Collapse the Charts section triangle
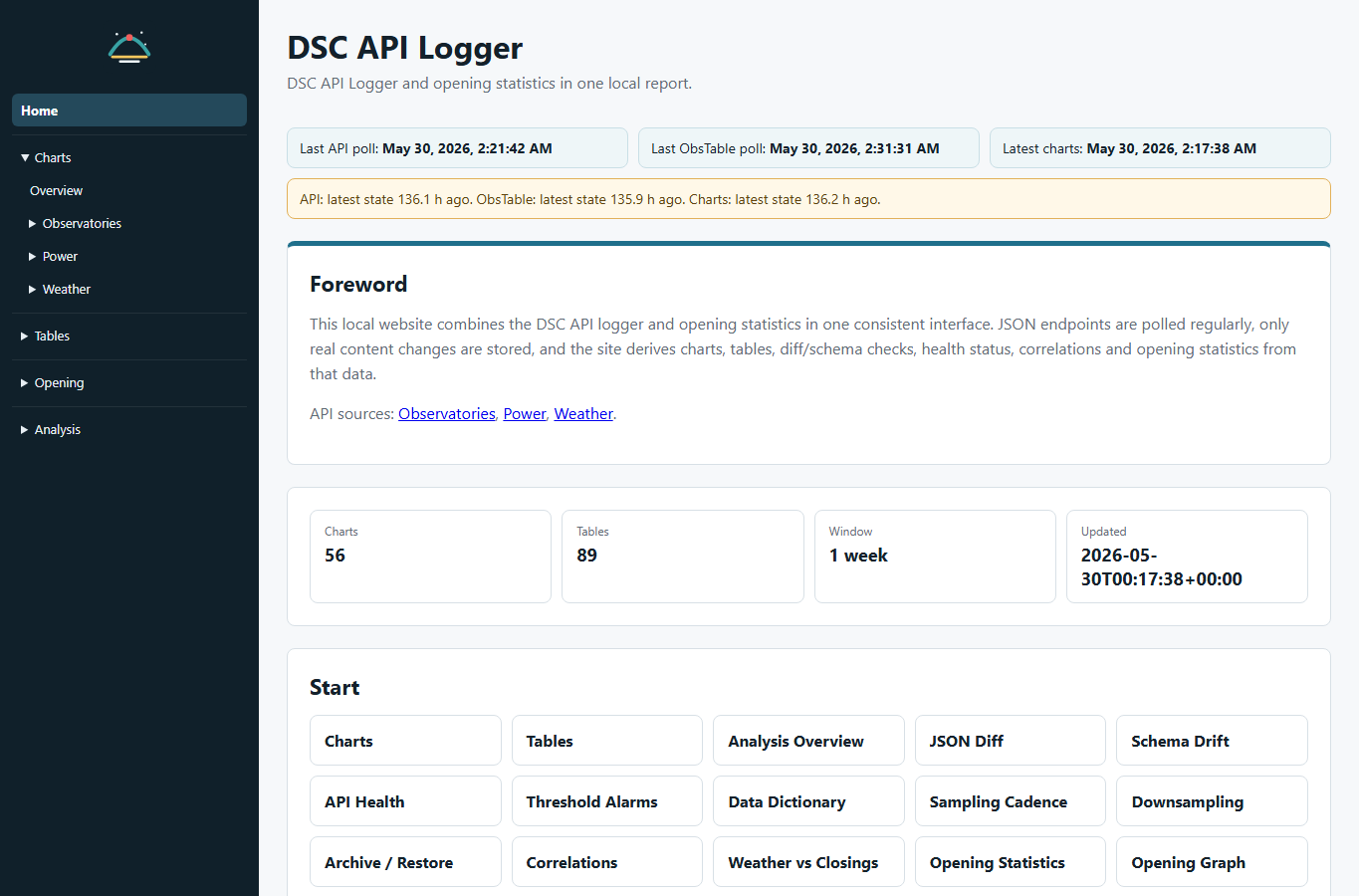This screenshot has height=896, width=1359. [25, 157]
